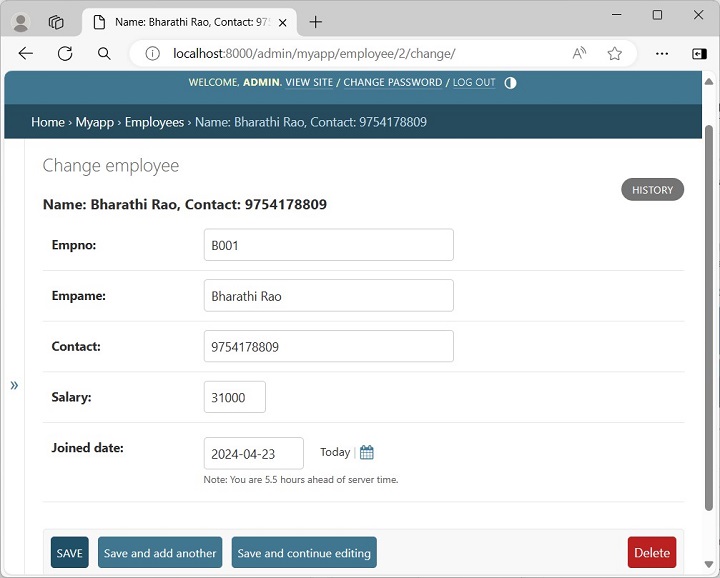
Task: Minimize the browser window
Action: click(616, 15)
